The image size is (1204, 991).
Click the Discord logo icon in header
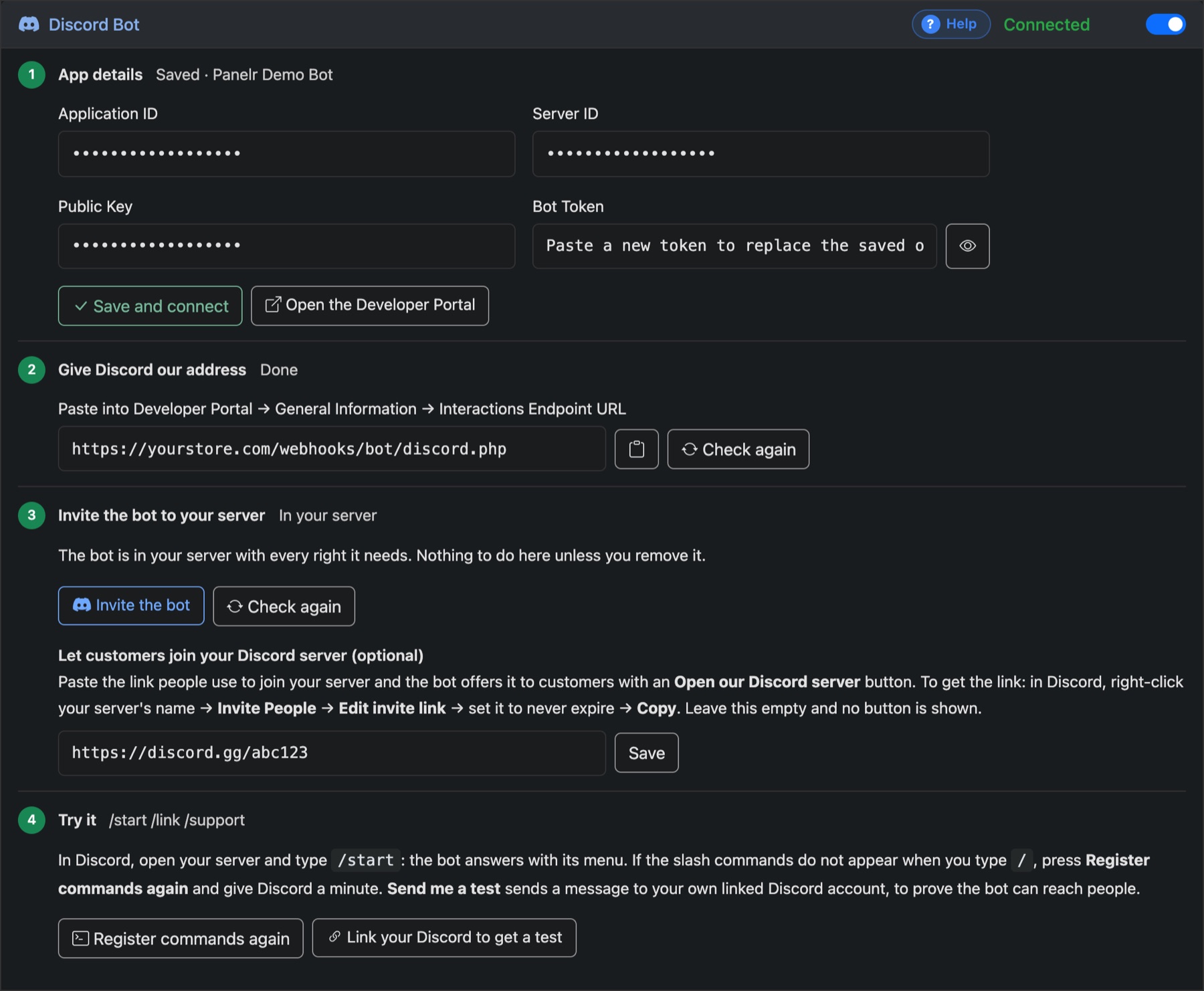click(29, 25)
